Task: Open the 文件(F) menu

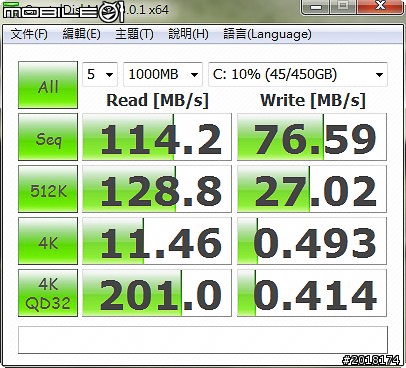Action: click(x=29, y=34)
